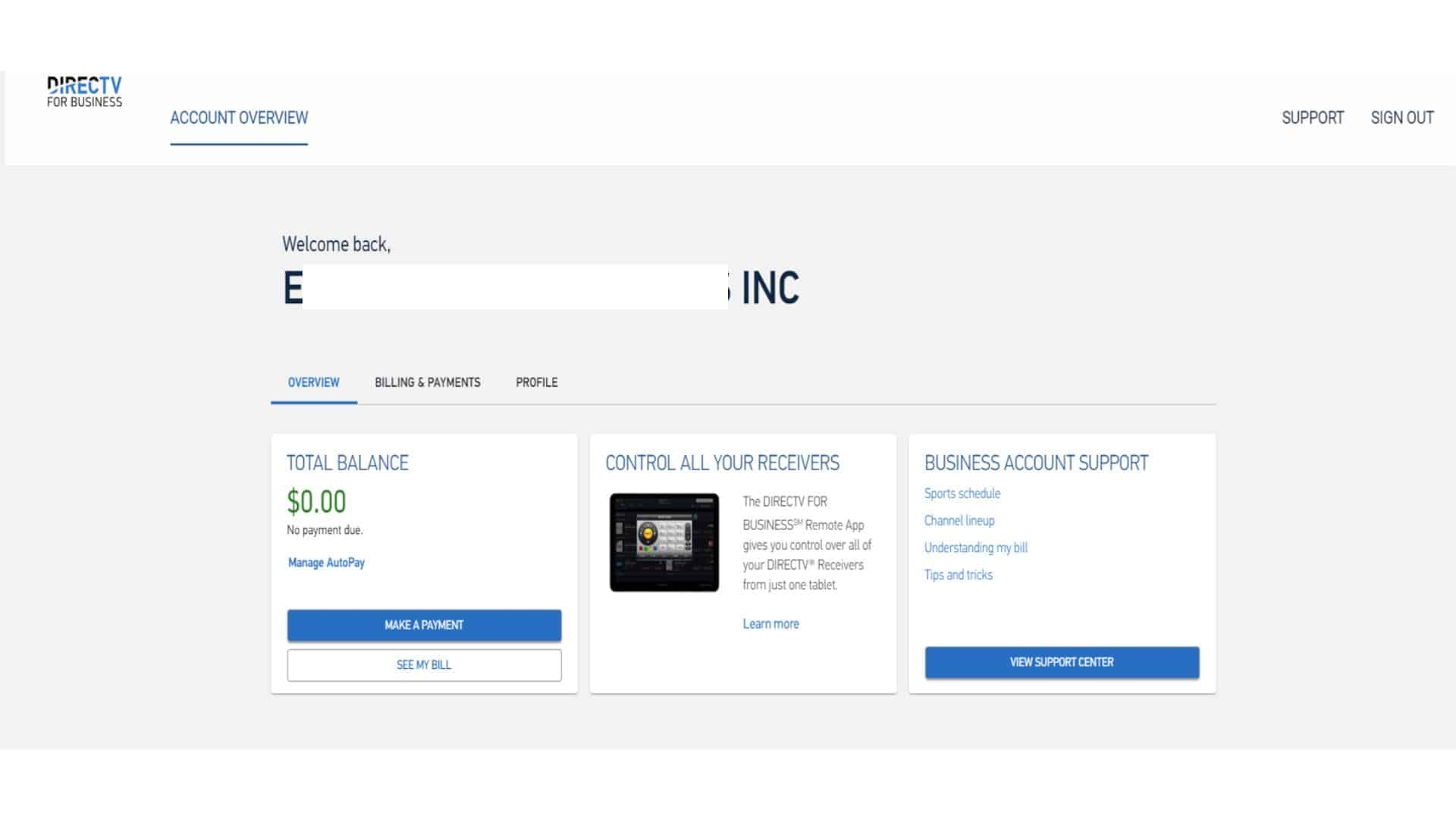Click the CONTROL ALL YOUR RECEIVERS heading

tap(722, 463)
